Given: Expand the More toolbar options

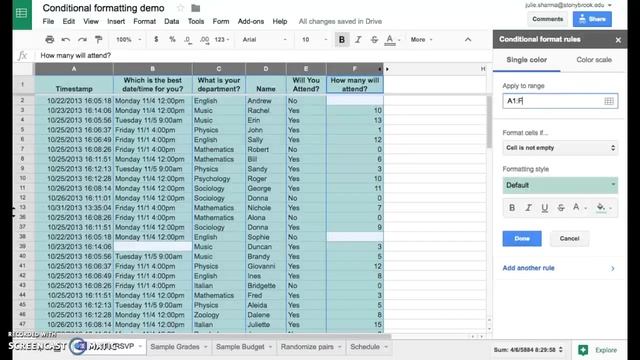Looking at the screenshot, I should pyautogui.click(x=421, y=40).
